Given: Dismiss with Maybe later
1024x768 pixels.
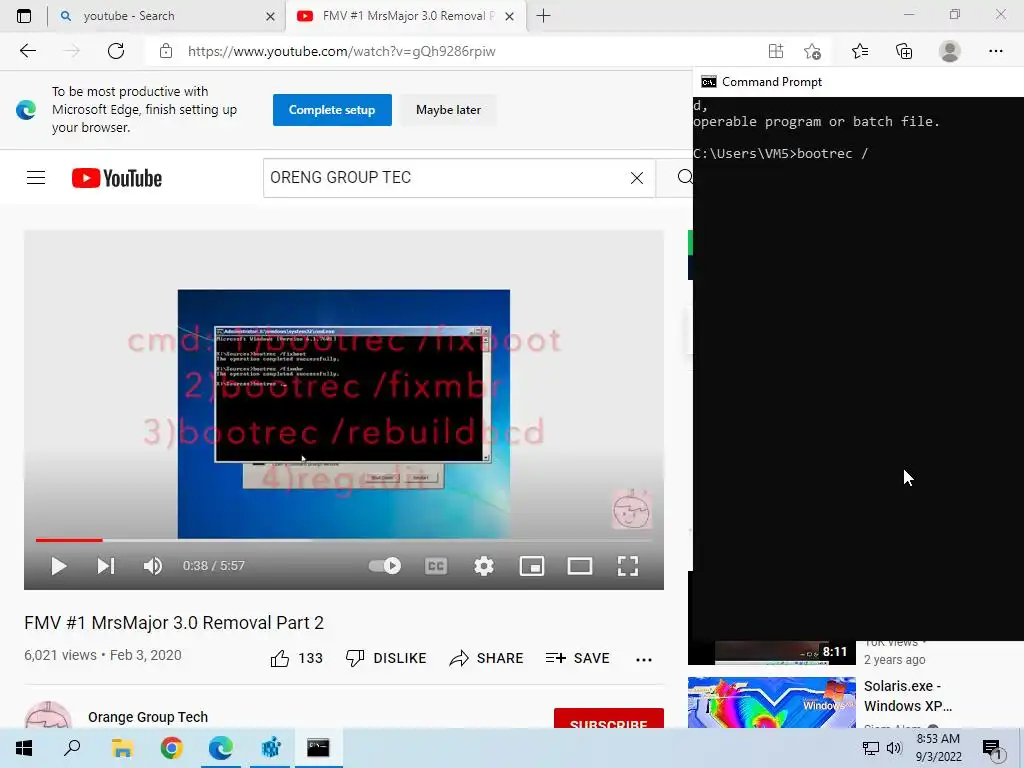Looking at the screenshot, I should click(448, 110).
